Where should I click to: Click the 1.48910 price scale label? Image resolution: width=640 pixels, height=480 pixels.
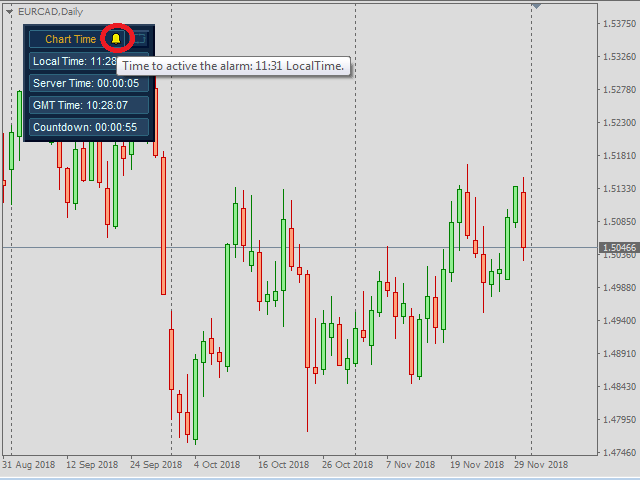619,353
